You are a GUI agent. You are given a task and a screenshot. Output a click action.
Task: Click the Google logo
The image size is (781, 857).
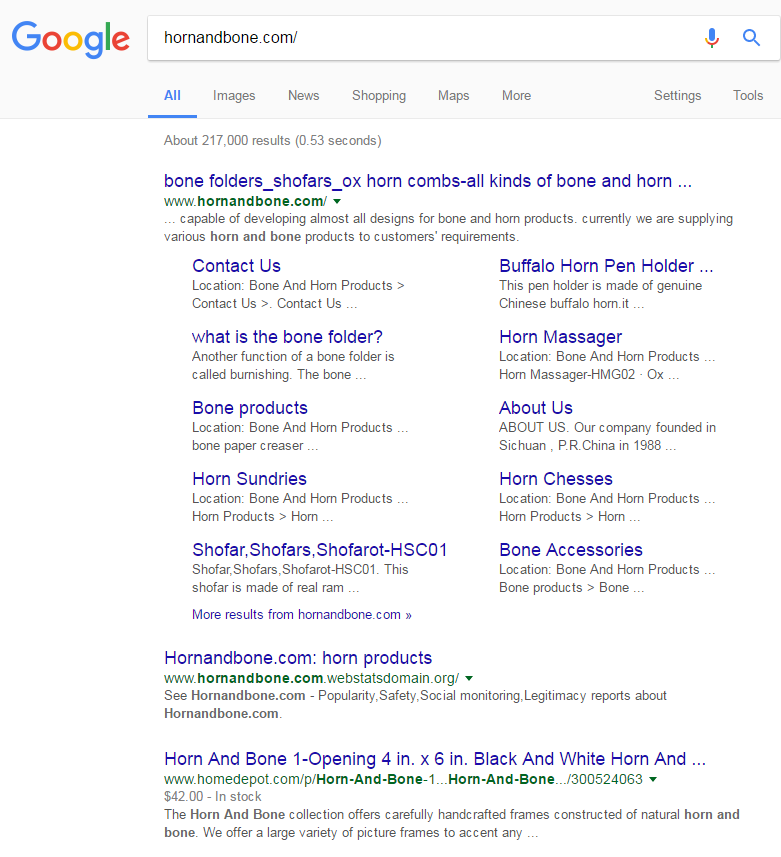(x=71, y=38)
